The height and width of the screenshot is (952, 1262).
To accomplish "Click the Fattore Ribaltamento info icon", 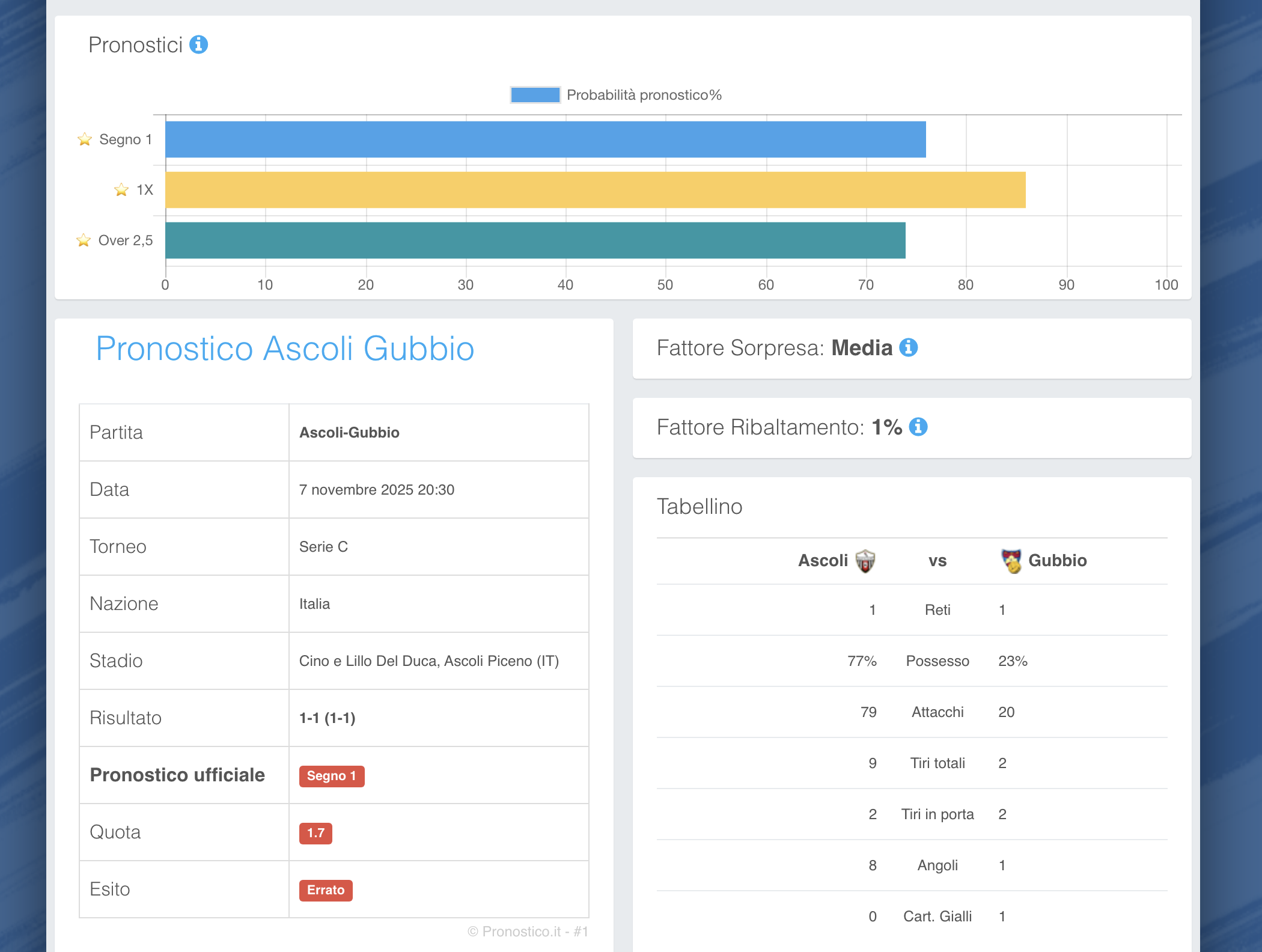I will point(918,427).
